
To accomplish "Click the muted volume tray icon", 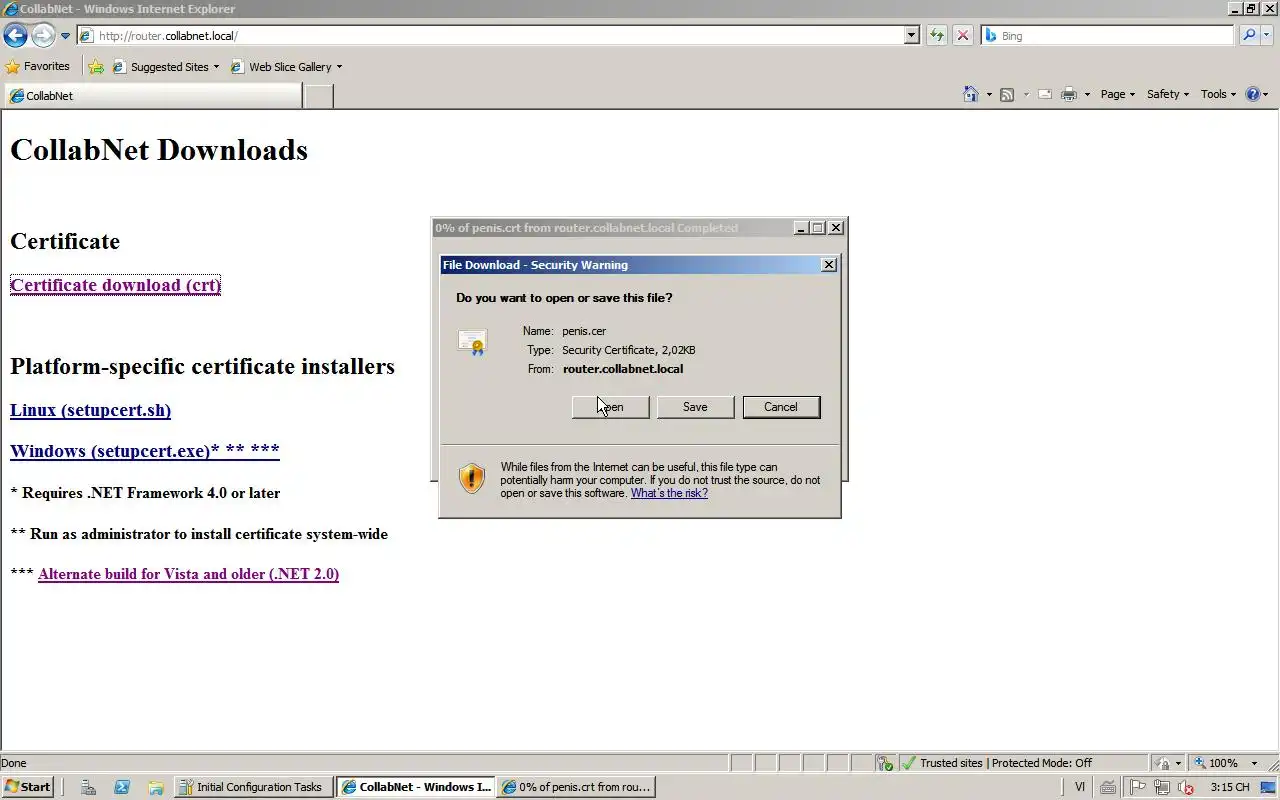I will [1186, 787].
